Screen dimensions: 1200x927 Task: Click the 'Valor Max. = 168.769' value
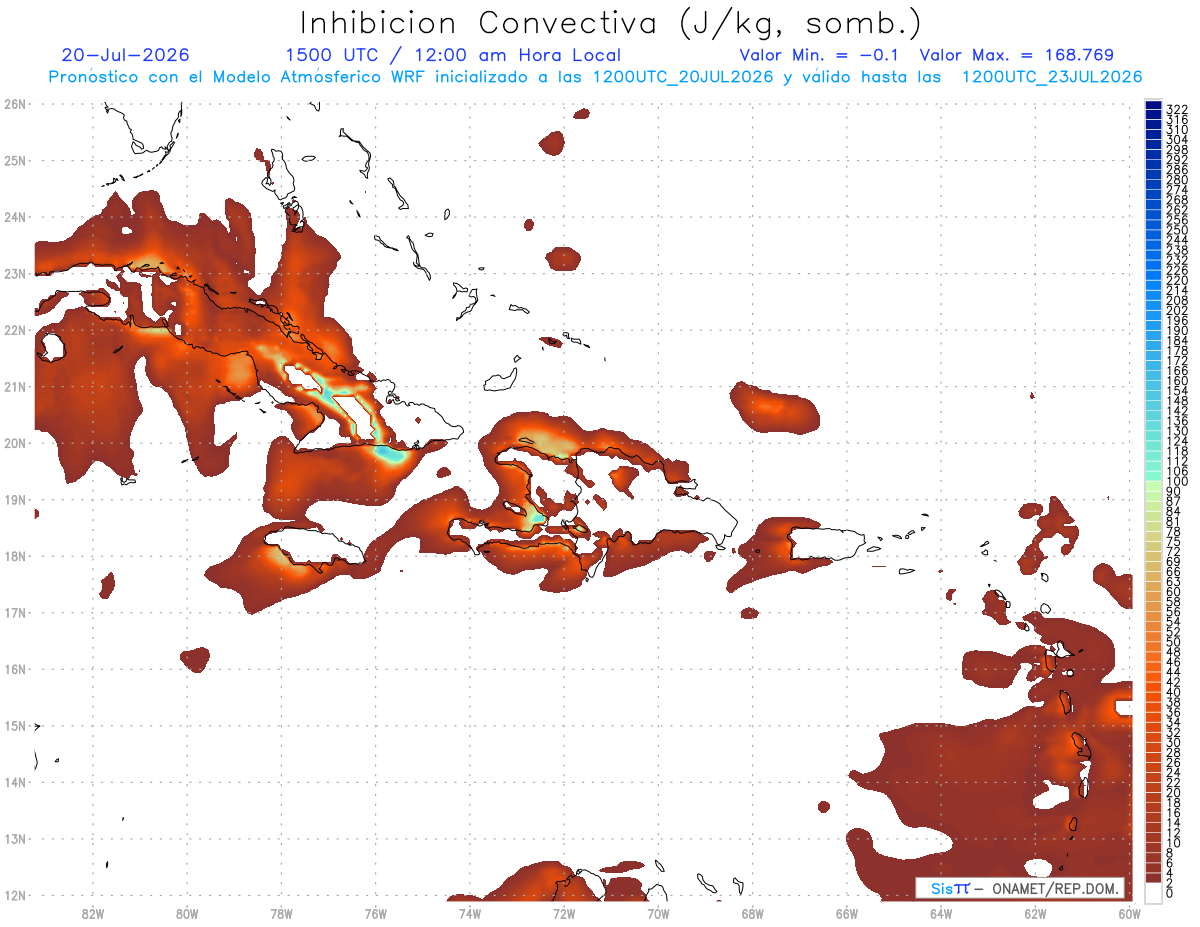(x=1016, y=55)
